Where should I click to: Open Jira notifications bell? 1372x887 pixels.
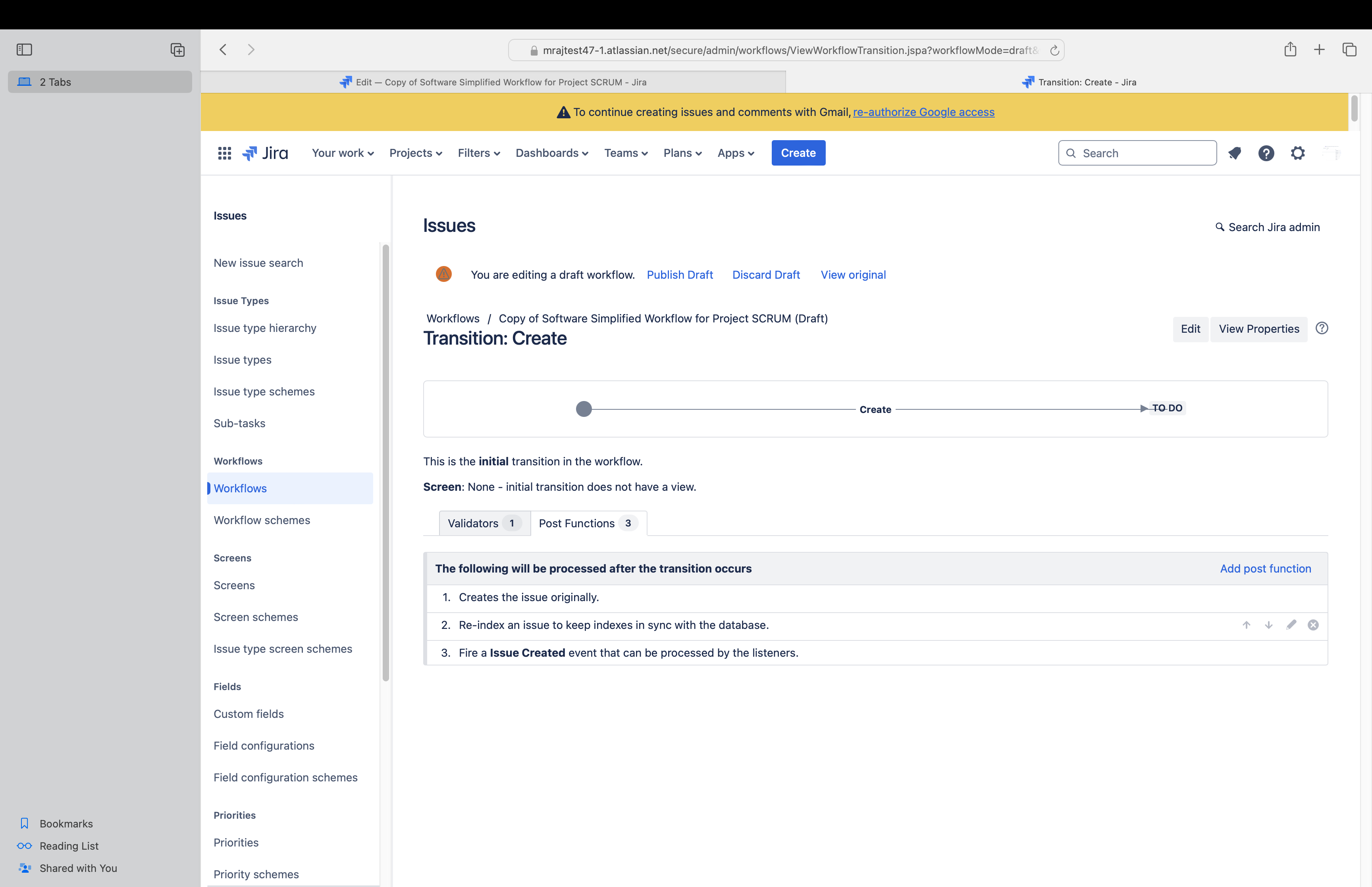point(1234,152)
